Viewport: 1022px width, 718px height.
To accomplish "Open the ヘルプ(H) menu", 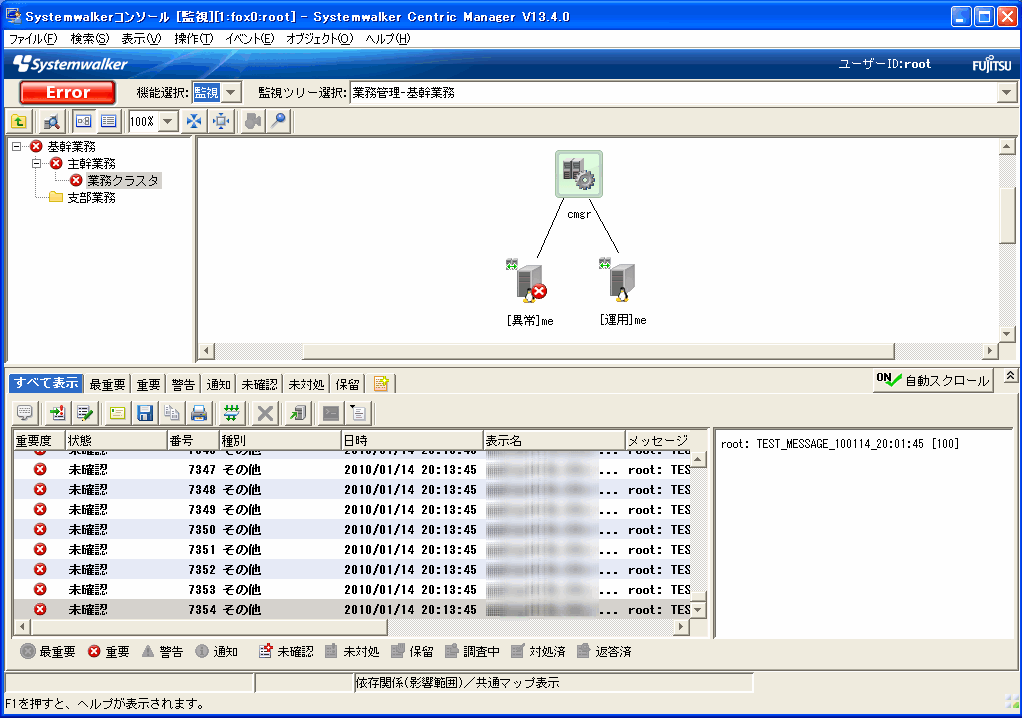I will [x=388, y=39].
